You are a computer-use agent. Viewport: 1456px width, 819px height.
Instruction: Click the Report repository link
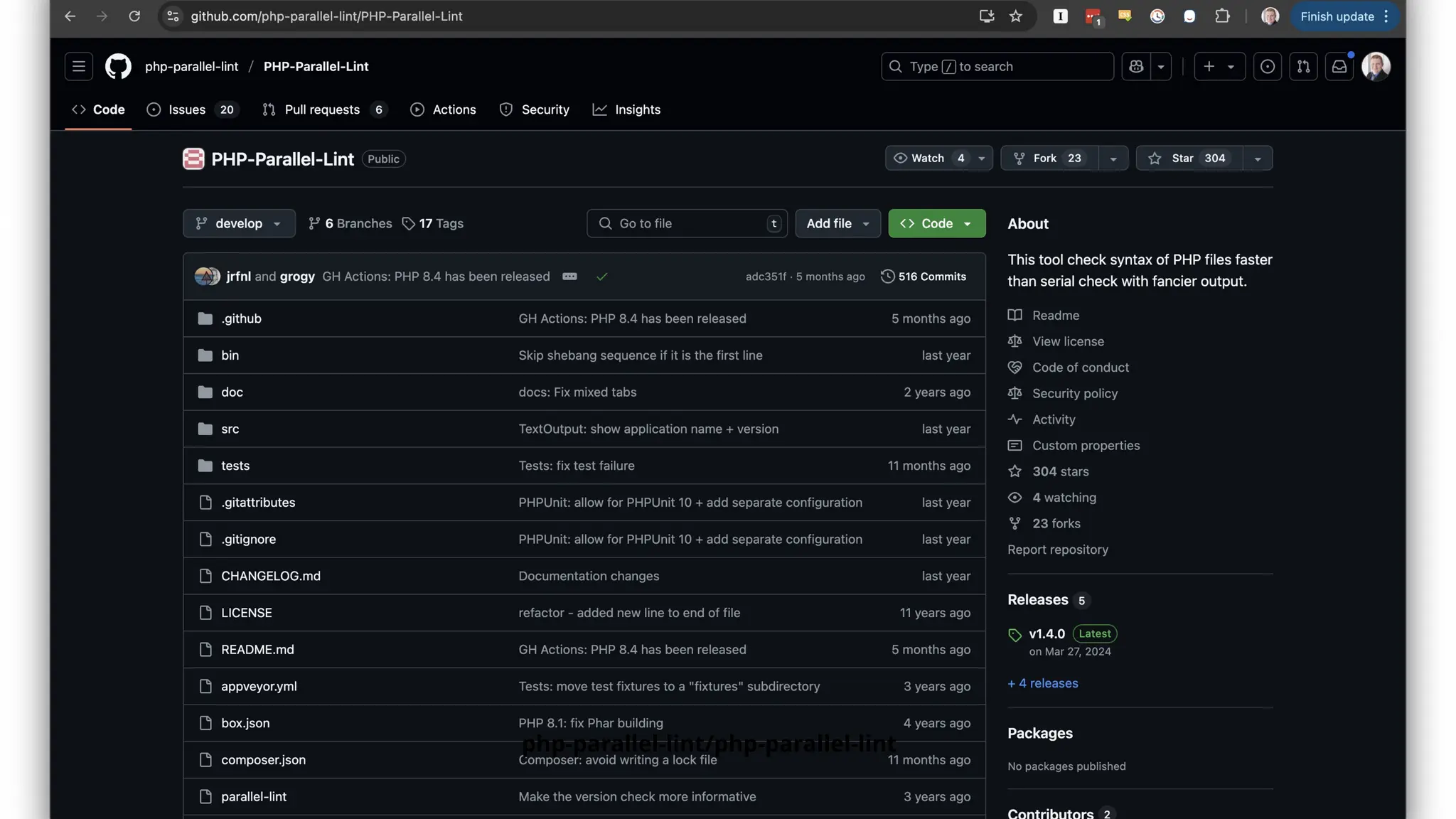[x=1057, y=550]
